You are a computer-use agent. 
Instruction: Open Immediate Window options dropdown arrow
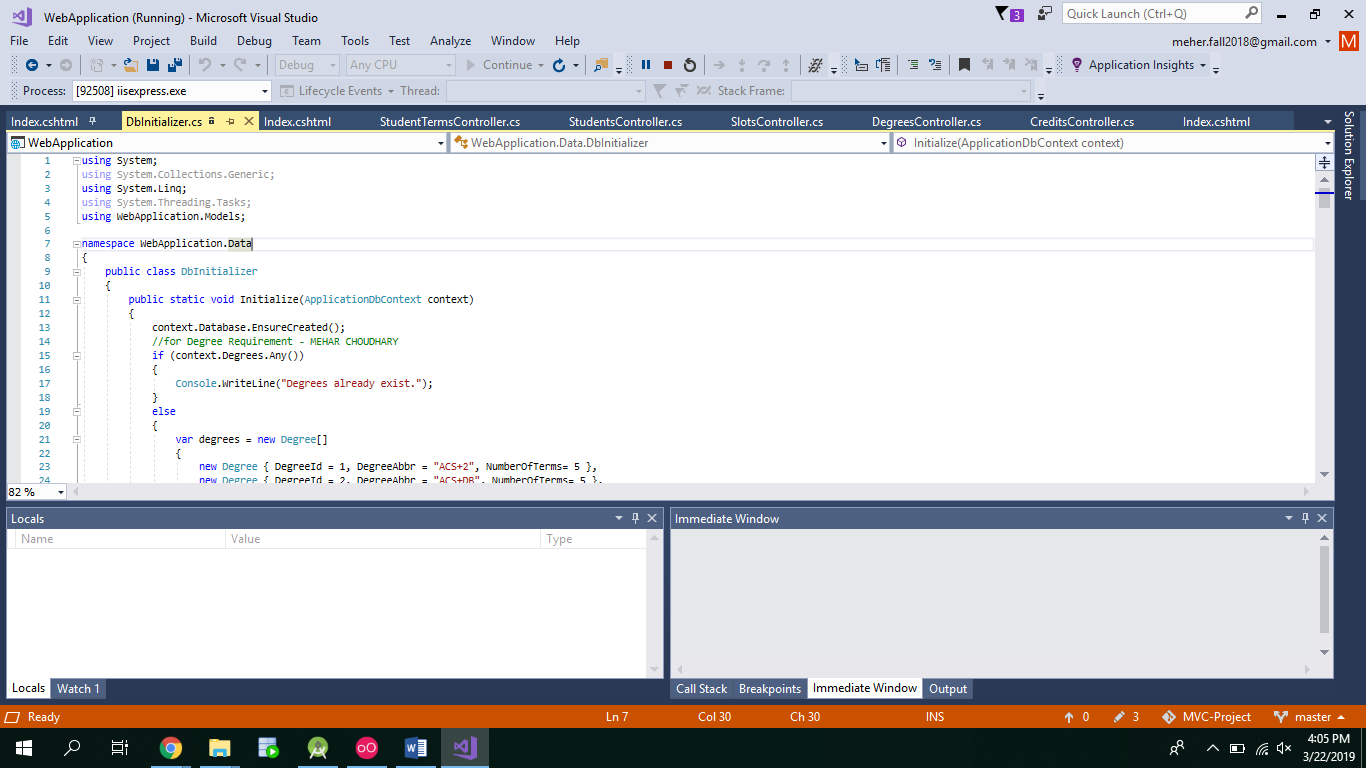(x=1289, y=518)
